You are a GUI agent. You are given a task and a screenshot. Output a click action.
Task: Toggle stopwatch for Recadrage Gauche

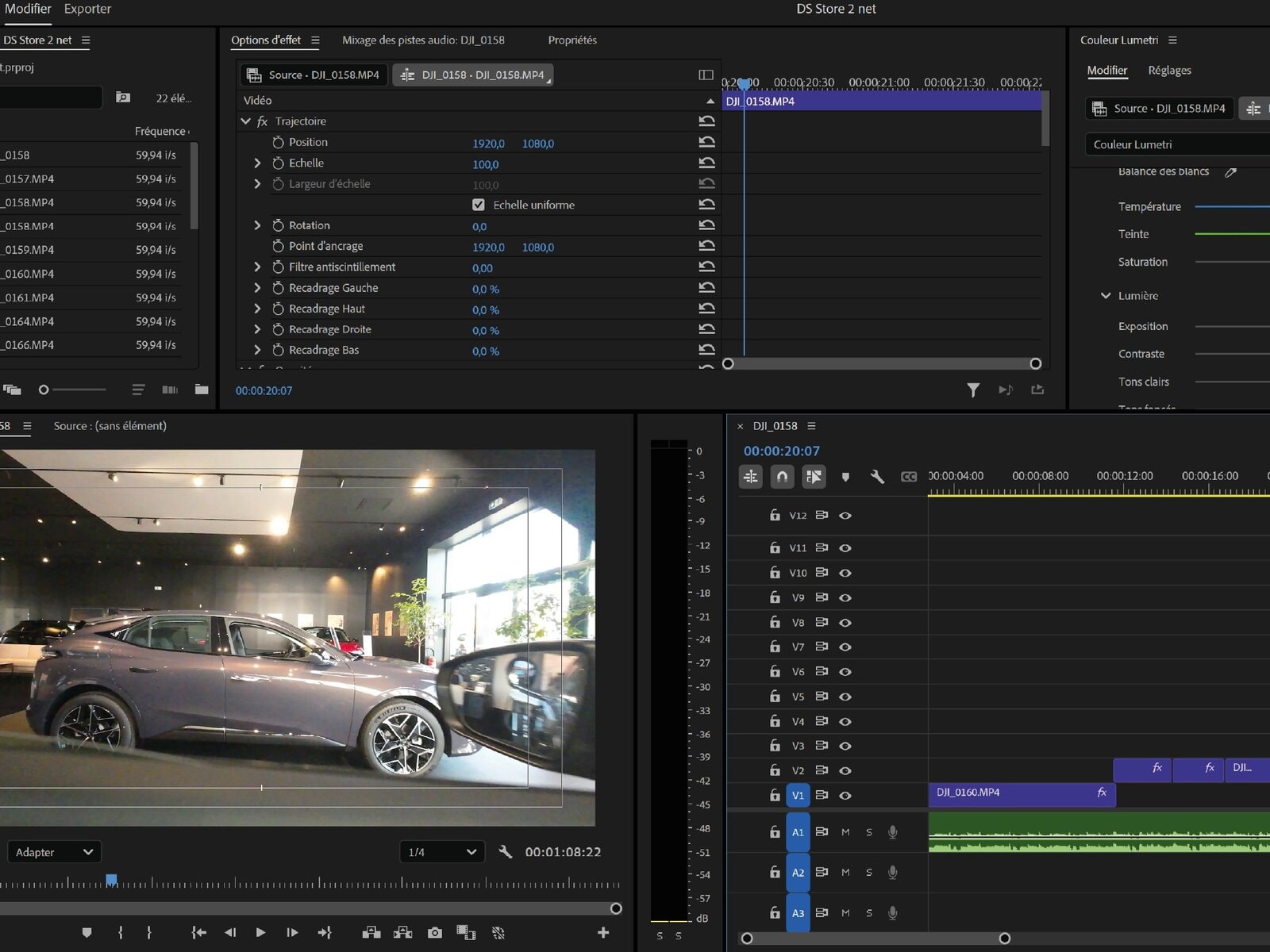point(278,288)
